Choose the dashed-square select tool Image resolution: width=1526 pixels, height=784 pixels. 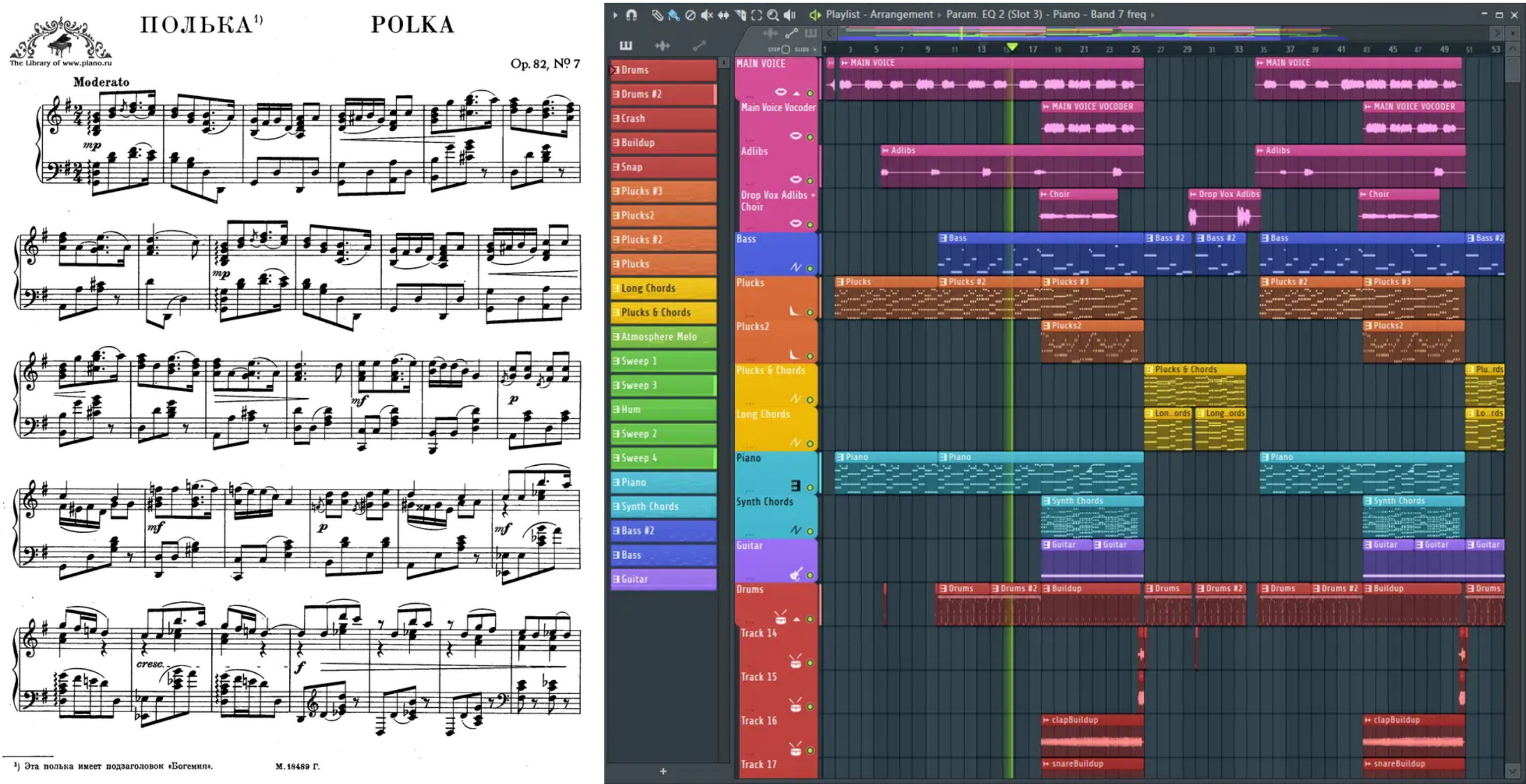click(x=756, y=15)
